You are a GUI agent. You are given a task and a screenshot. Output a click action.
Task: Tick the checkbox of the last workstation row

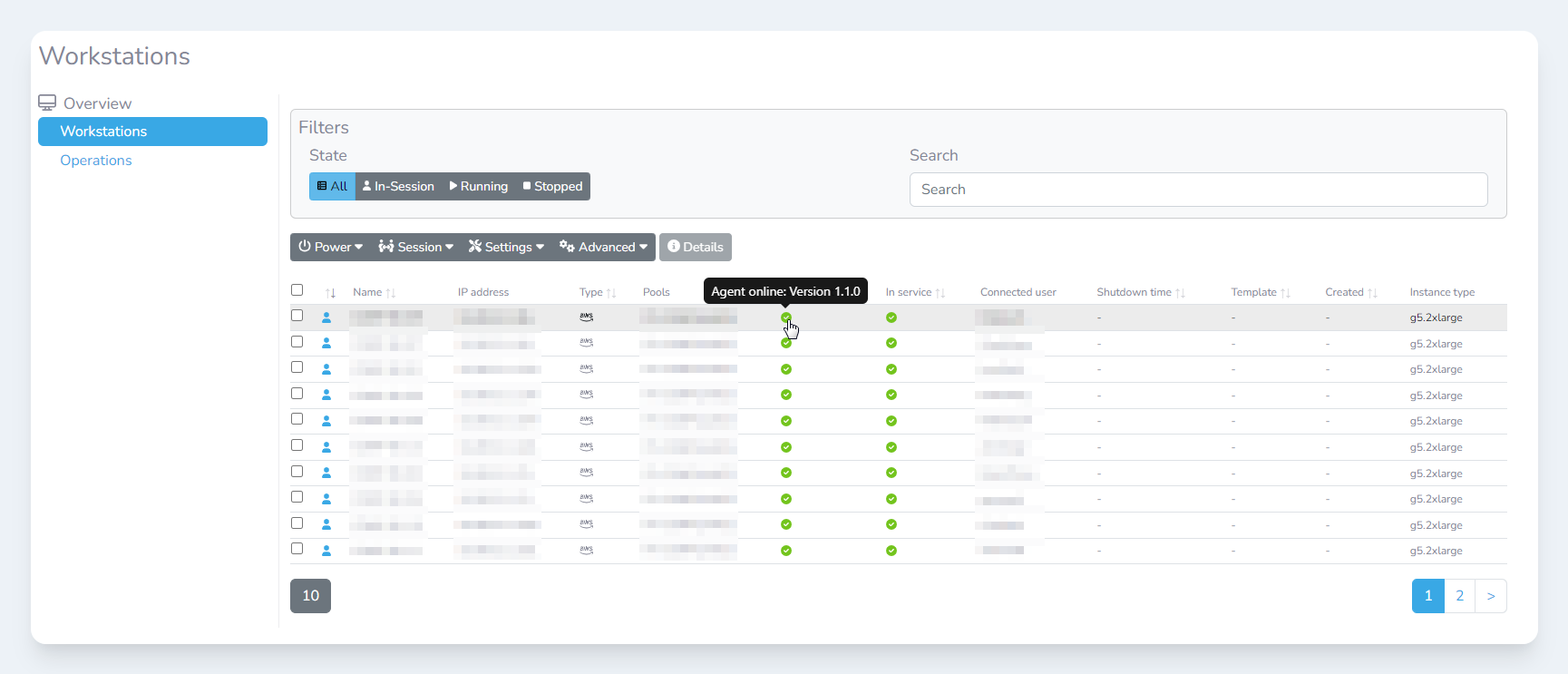297,549
